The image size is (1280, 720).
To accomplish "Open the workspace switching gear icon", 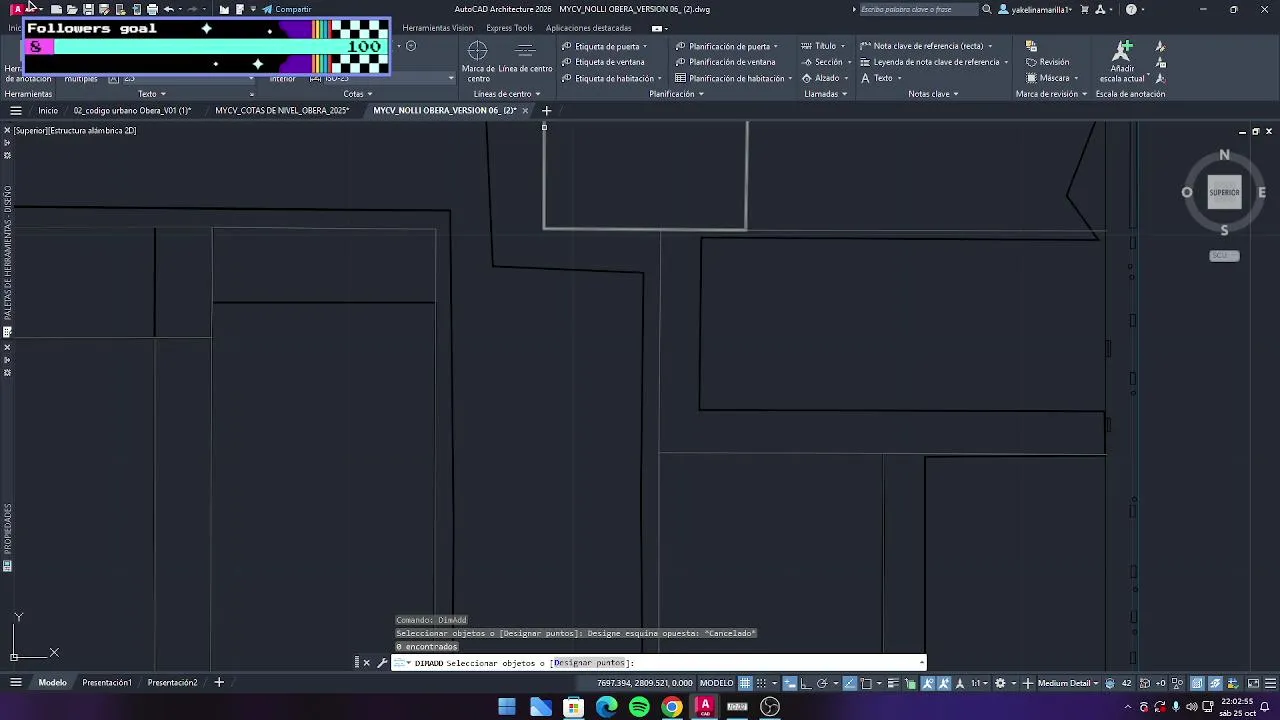I will (x=1000, y=683).
